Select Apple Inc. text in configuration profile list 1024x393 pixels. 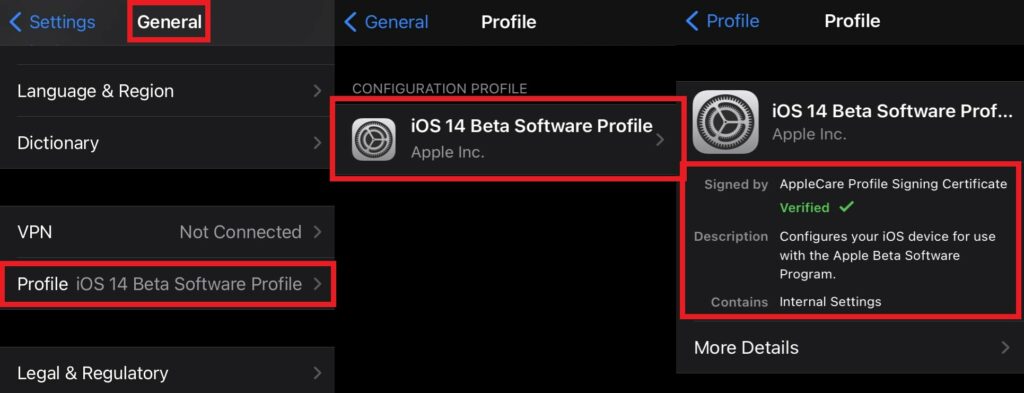coord(448,153)
